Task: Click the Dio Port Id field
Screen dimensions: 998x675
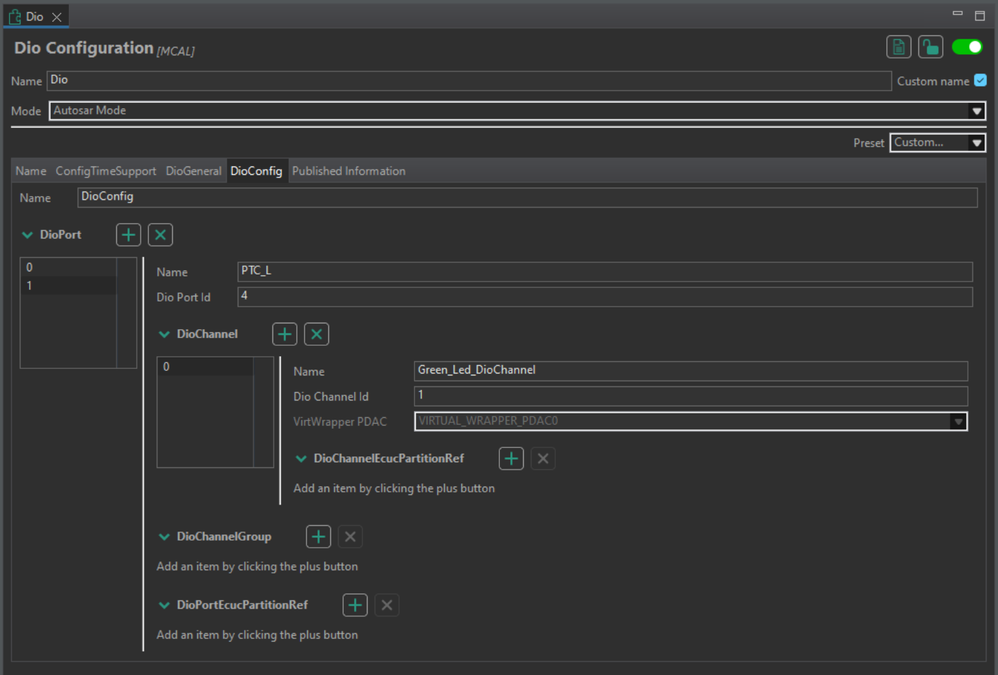Action: 604,297
